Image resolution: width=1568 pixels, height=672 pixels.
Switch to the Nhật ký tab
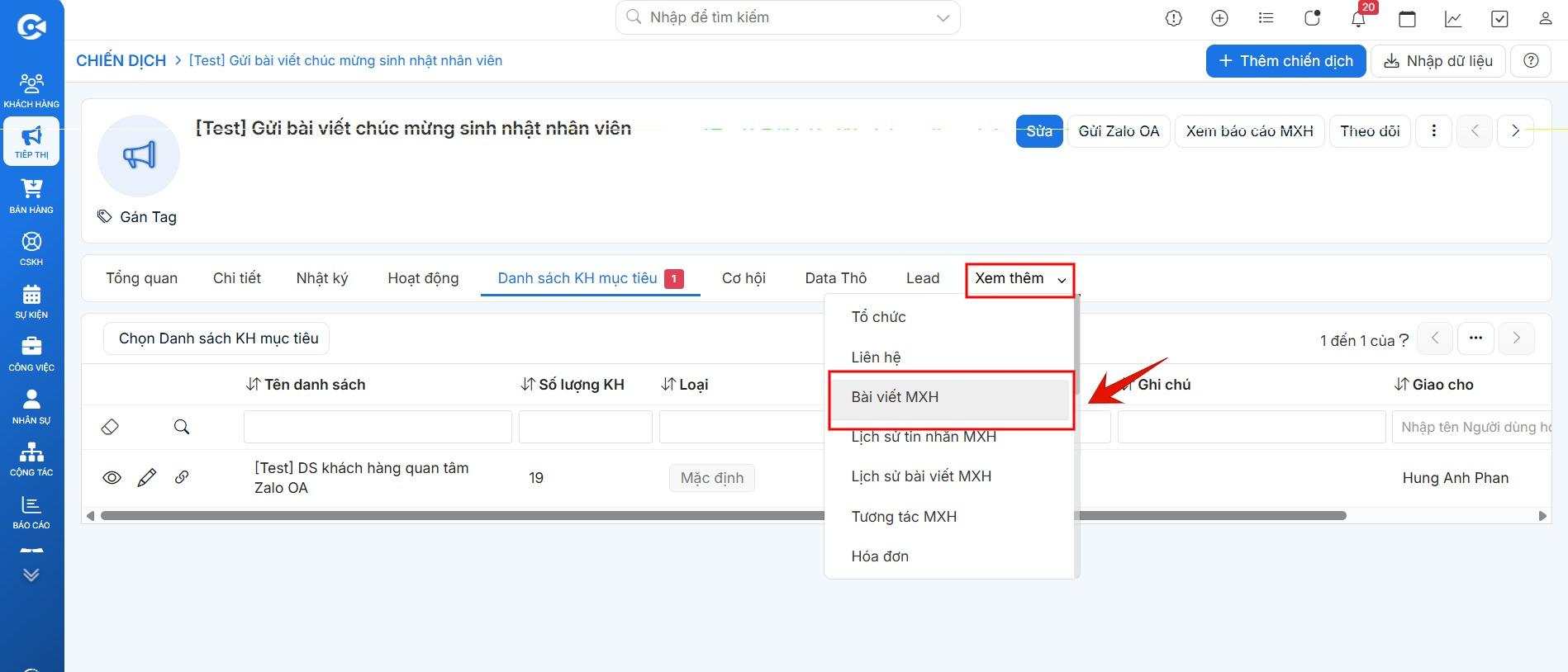click(x=322, y=278)
